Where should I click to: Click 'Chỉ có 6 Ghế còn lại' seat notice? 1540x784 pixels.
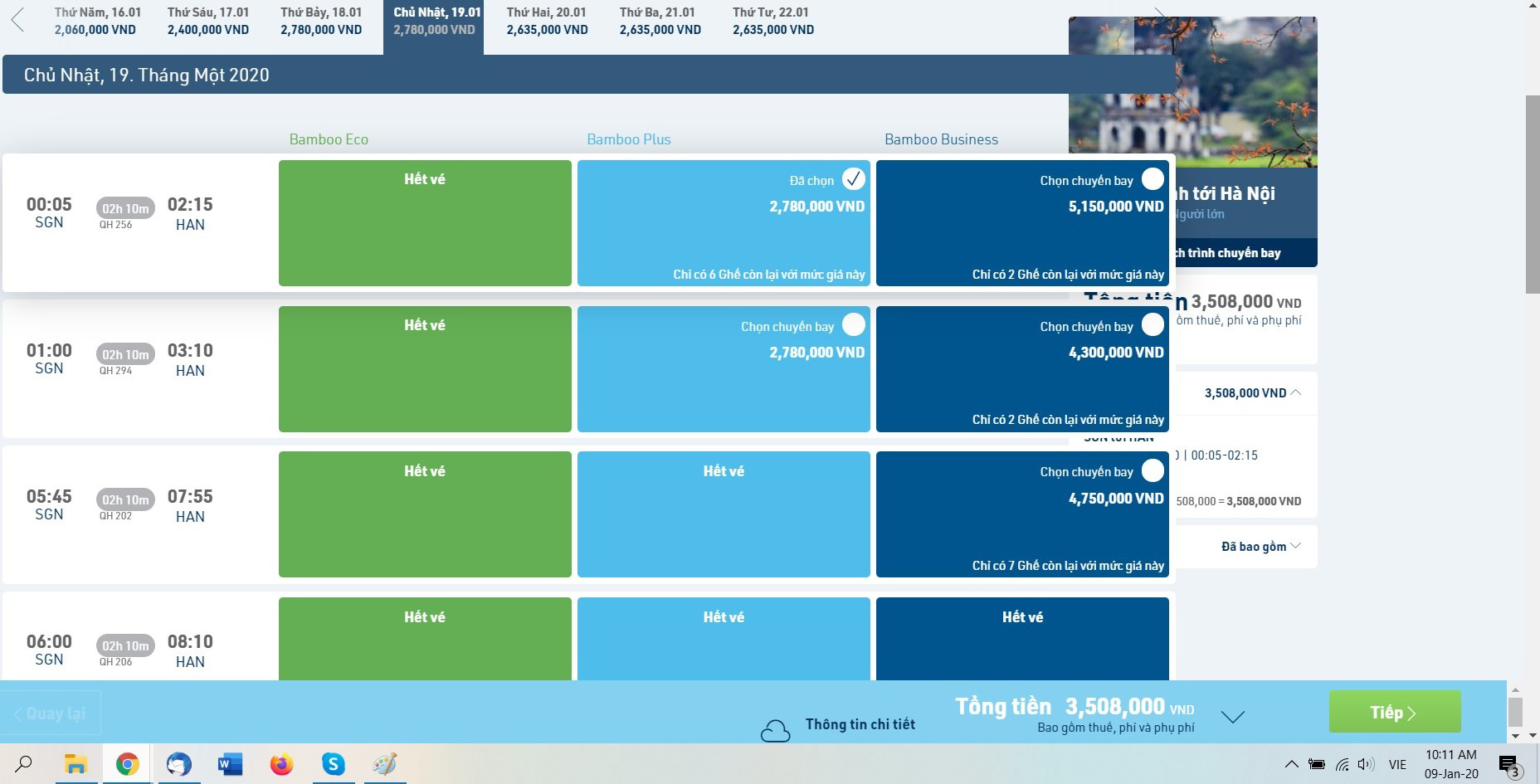(x=769, y=275)
